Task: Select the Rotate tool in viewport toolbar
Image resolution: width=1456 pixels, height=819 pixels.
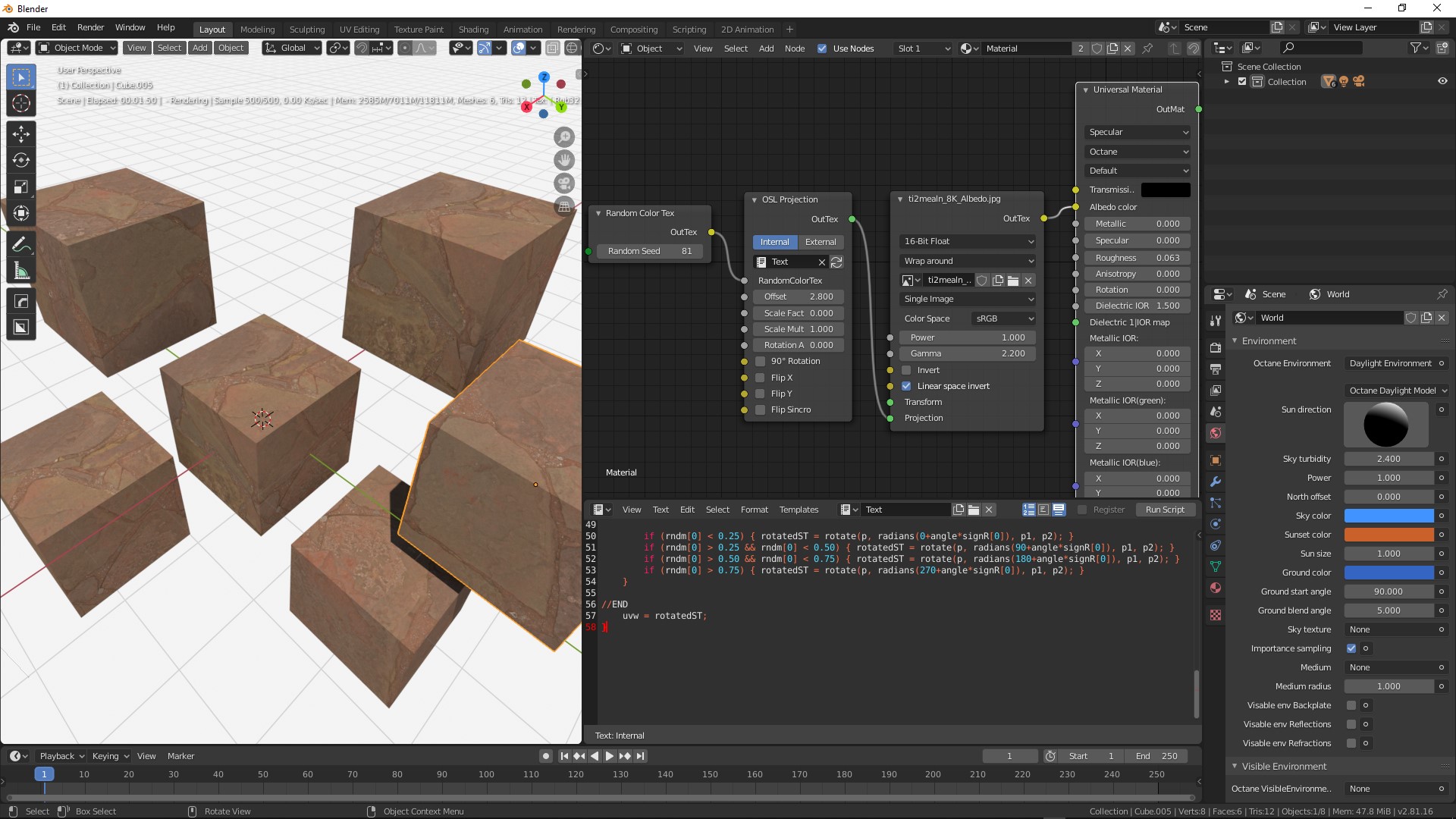Action: tap(21, 160)
